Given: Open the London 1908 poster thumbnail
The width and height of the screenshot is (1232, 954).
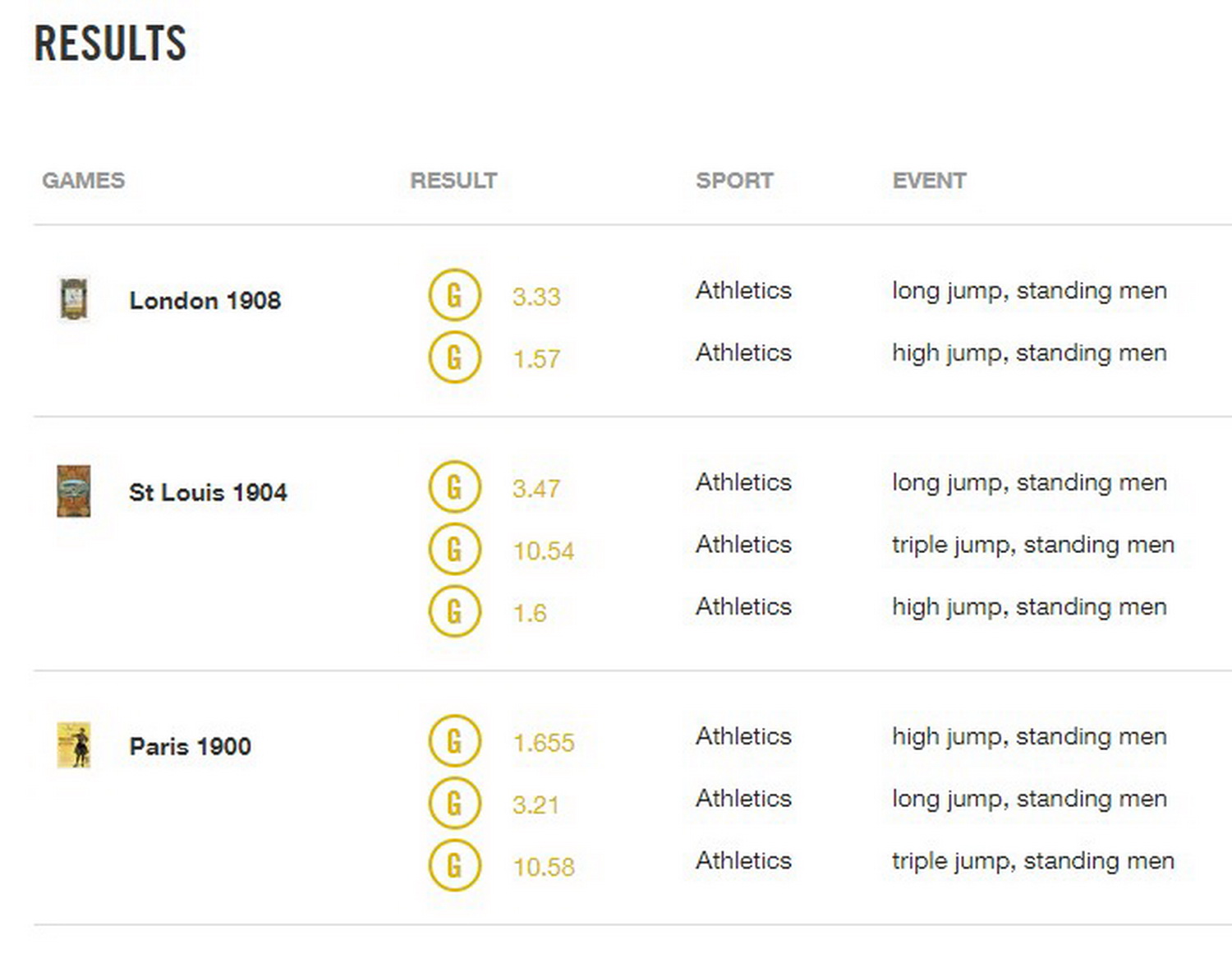Looking at the screenshot, I should pos(74,298).
